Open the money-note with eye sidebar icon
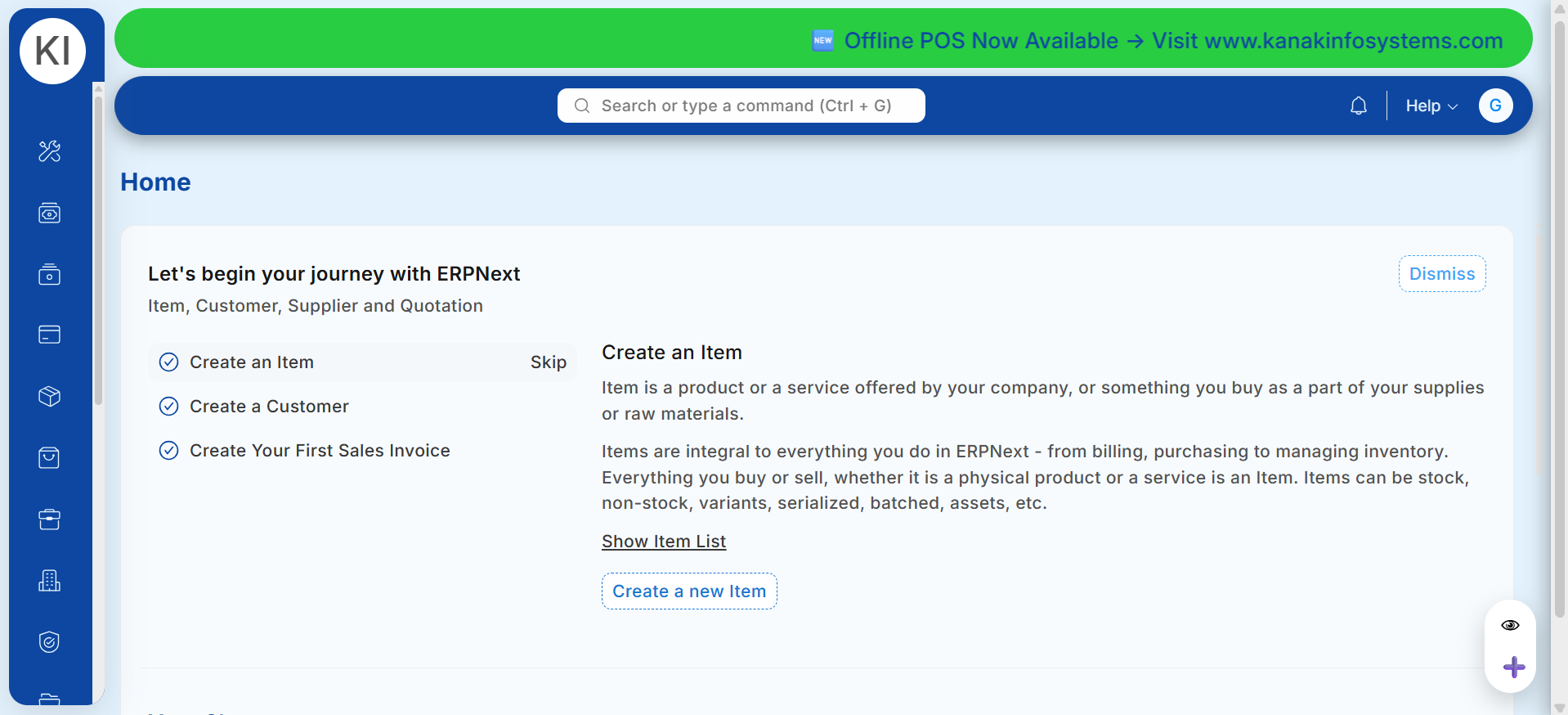Image resolution: width=1568 pixels, height=715 pixels. (x=50, y=213)
